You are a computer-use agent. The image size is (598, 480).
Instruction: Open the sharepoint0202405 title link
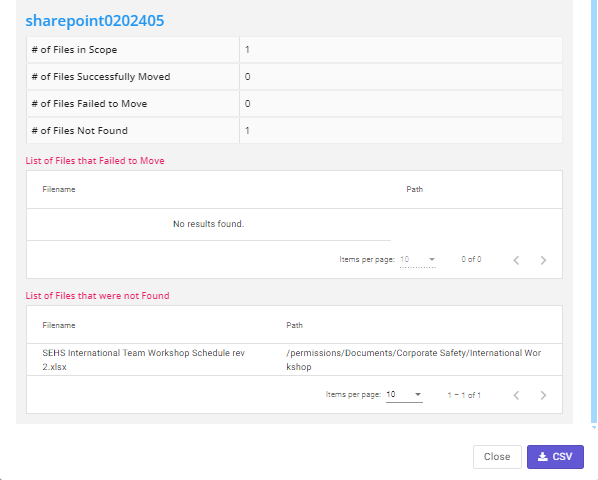[95, 21]
